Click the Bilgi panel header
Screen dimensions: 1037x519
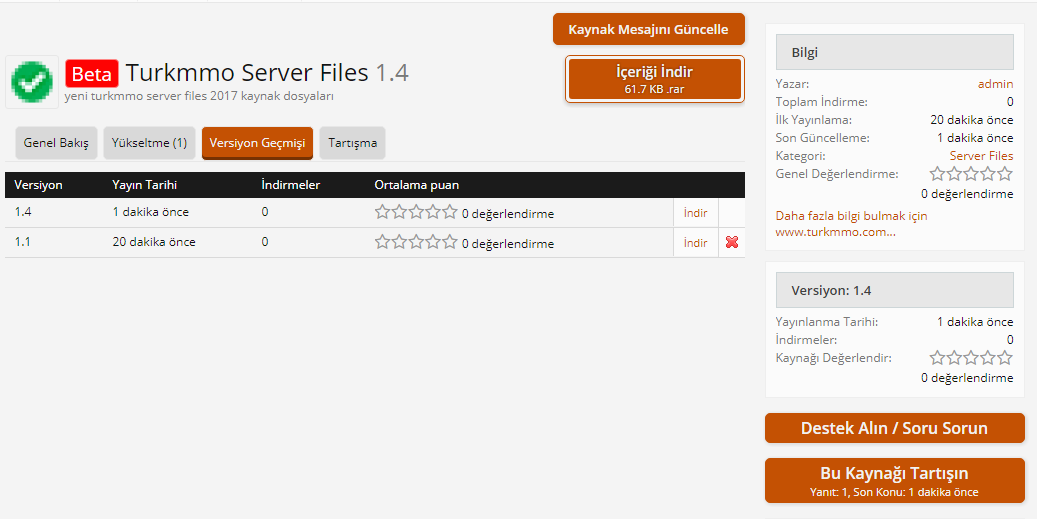[x=894, y=52]
